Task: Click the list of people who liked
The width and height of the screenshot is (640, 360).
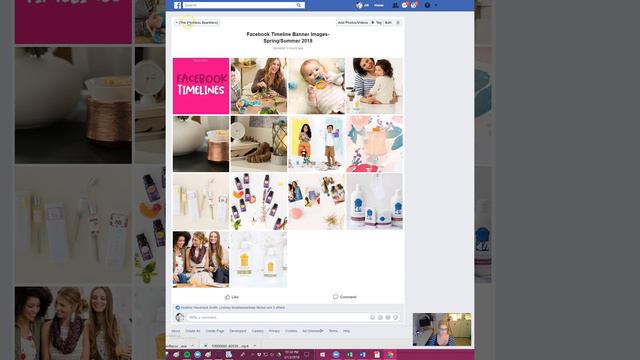Action: tap(233, 307)
